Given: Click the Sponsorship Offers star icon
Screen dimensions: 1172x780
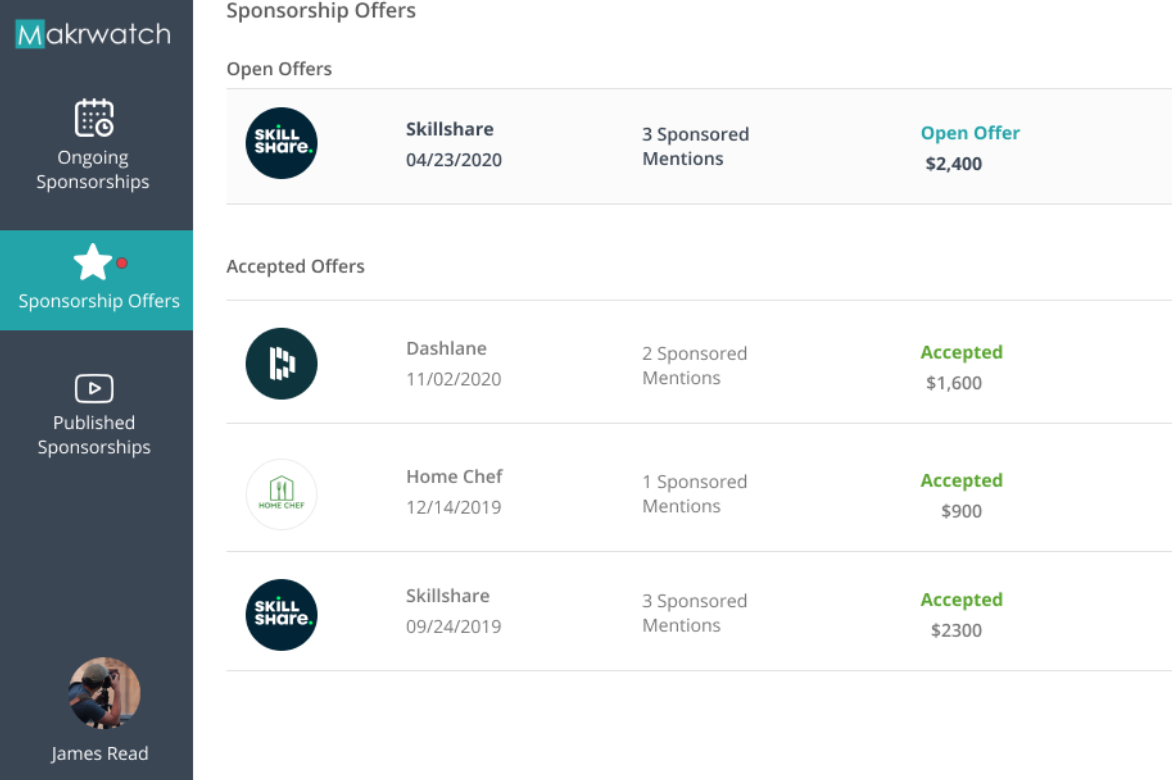Looking at the screenshot, I should tap(94, 262).
